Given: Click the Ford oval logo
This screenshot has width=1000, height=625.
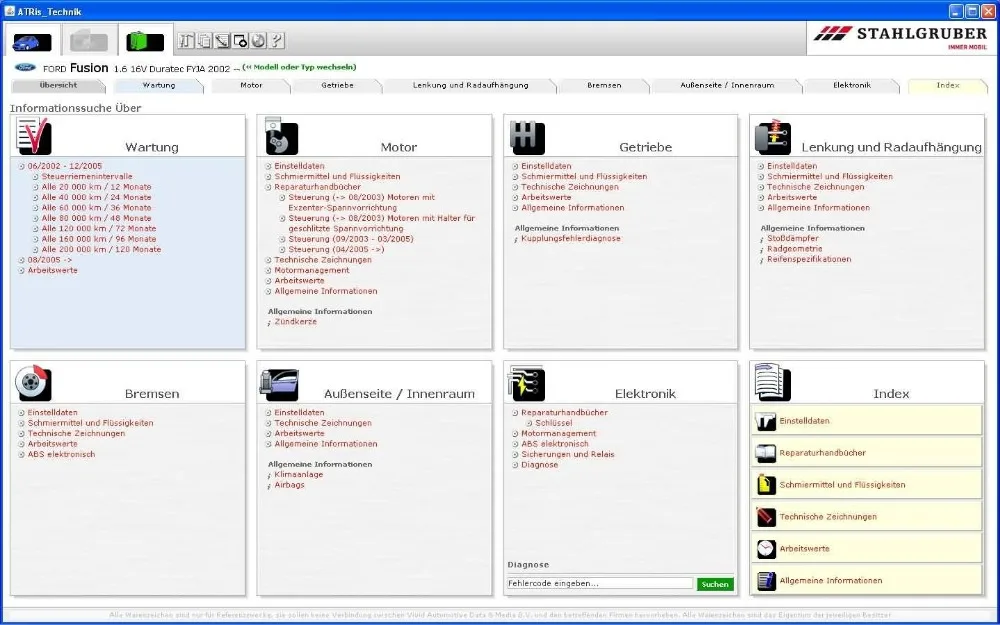Looking at the screenshot, I should click(26, 68).
